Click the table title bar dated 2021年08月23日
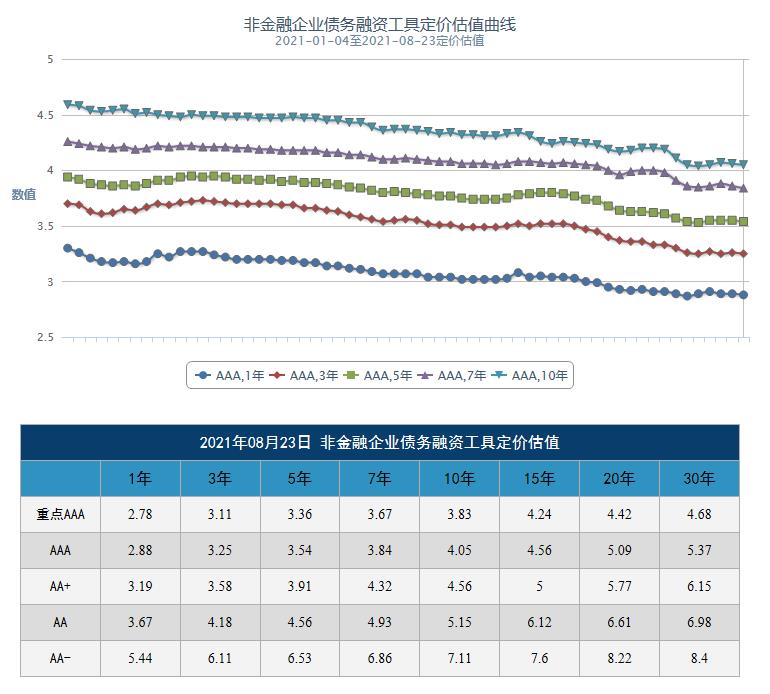The height and width of the screenshot is (694, 770). point(380,442)
